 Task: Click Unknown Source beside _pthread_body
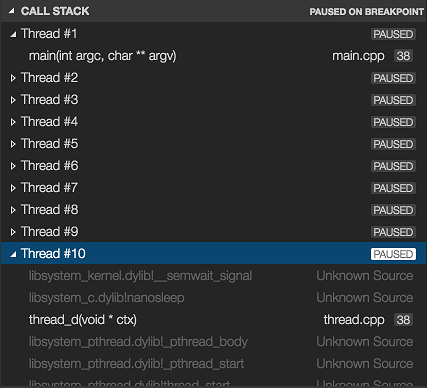click(x=365, y=342)
